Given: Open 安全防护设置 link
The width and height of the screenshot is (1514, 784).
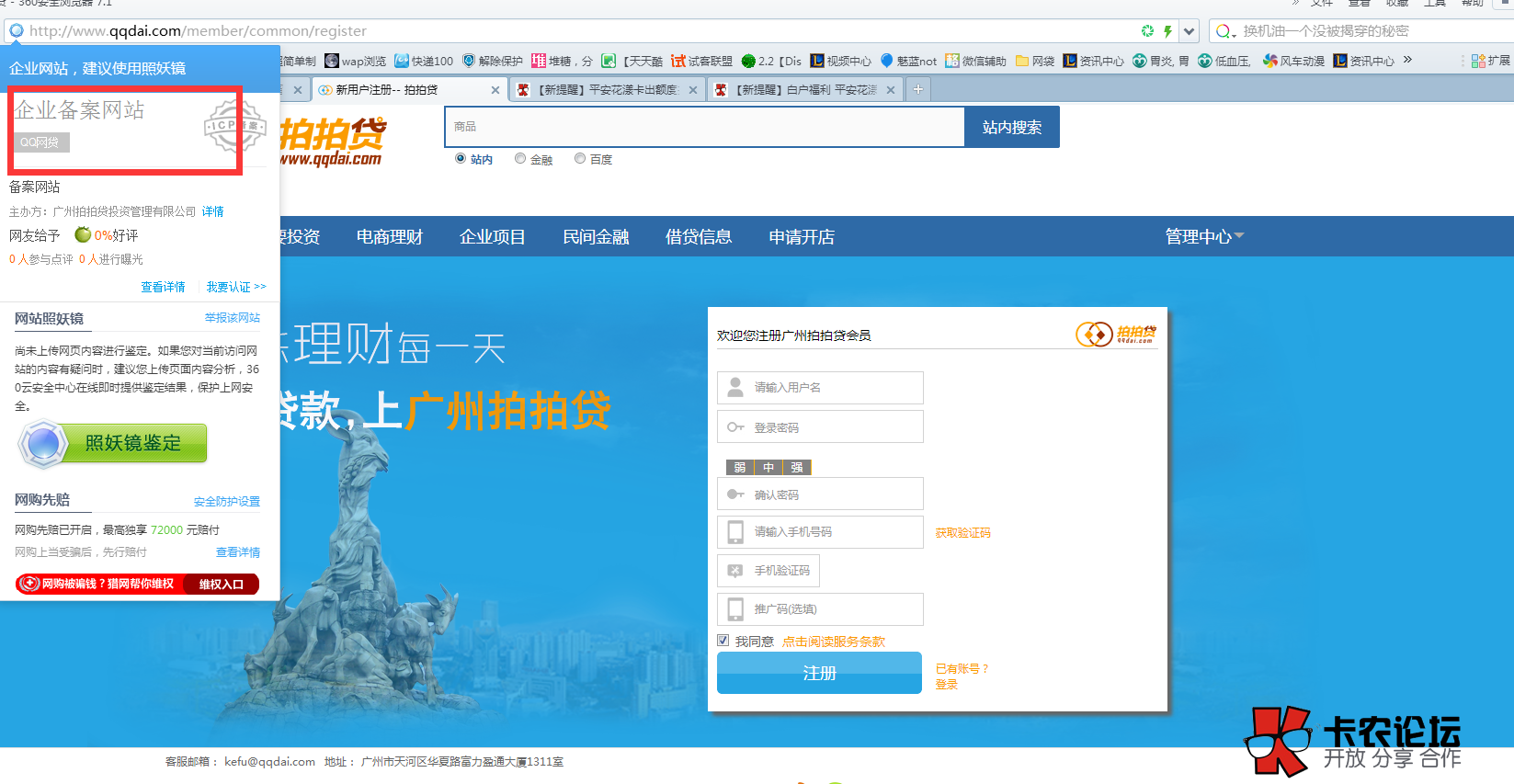Looking at the screenshot, I should click(x=227, y=502).
